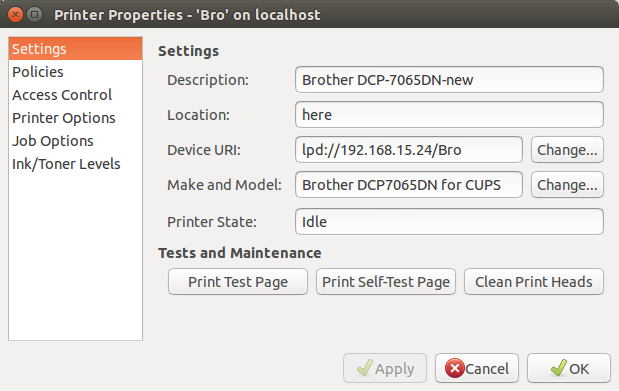This screenshot has width=619, height=391.
Task: Click the 'Printer State:' label
Action: 212,222
